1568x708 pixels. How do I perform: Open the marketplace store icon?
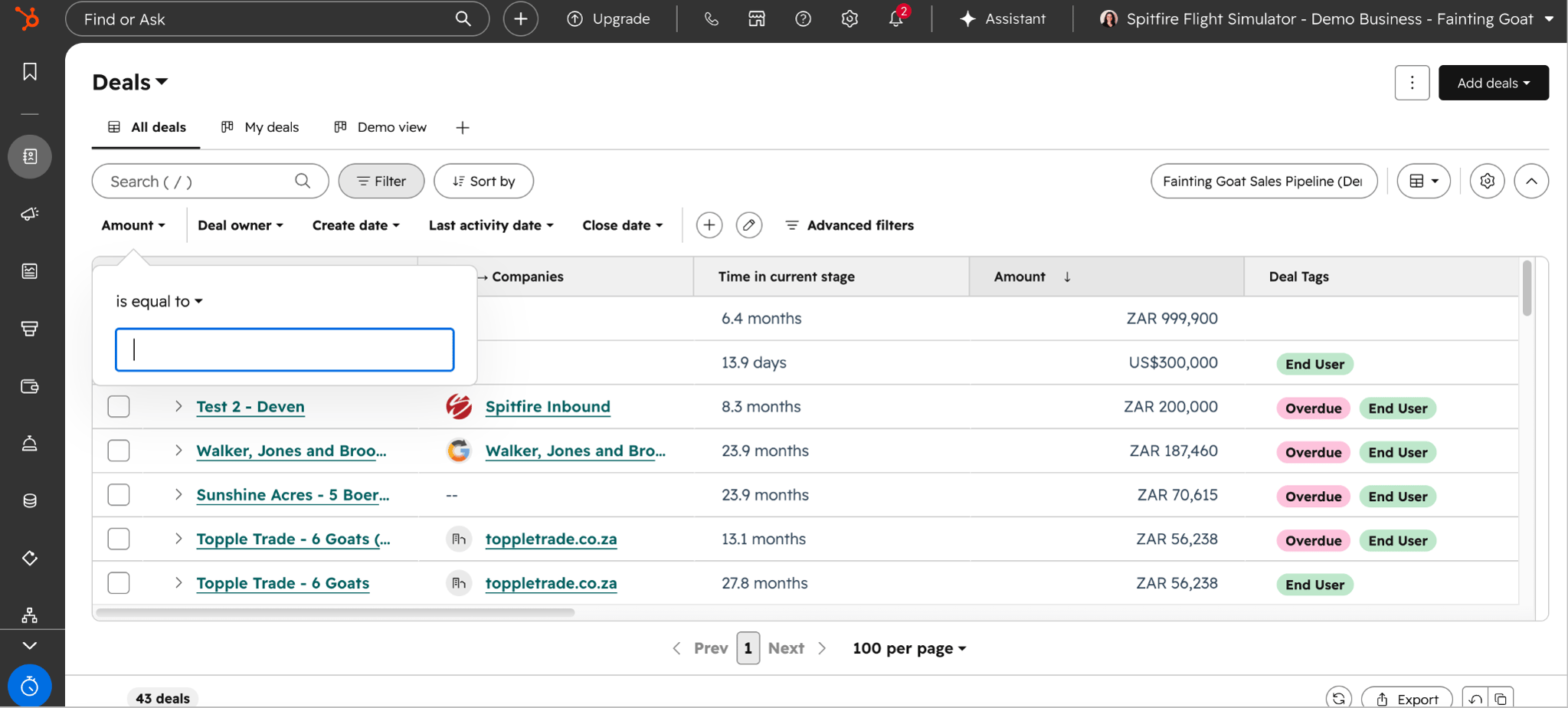(x=757, y=18)
